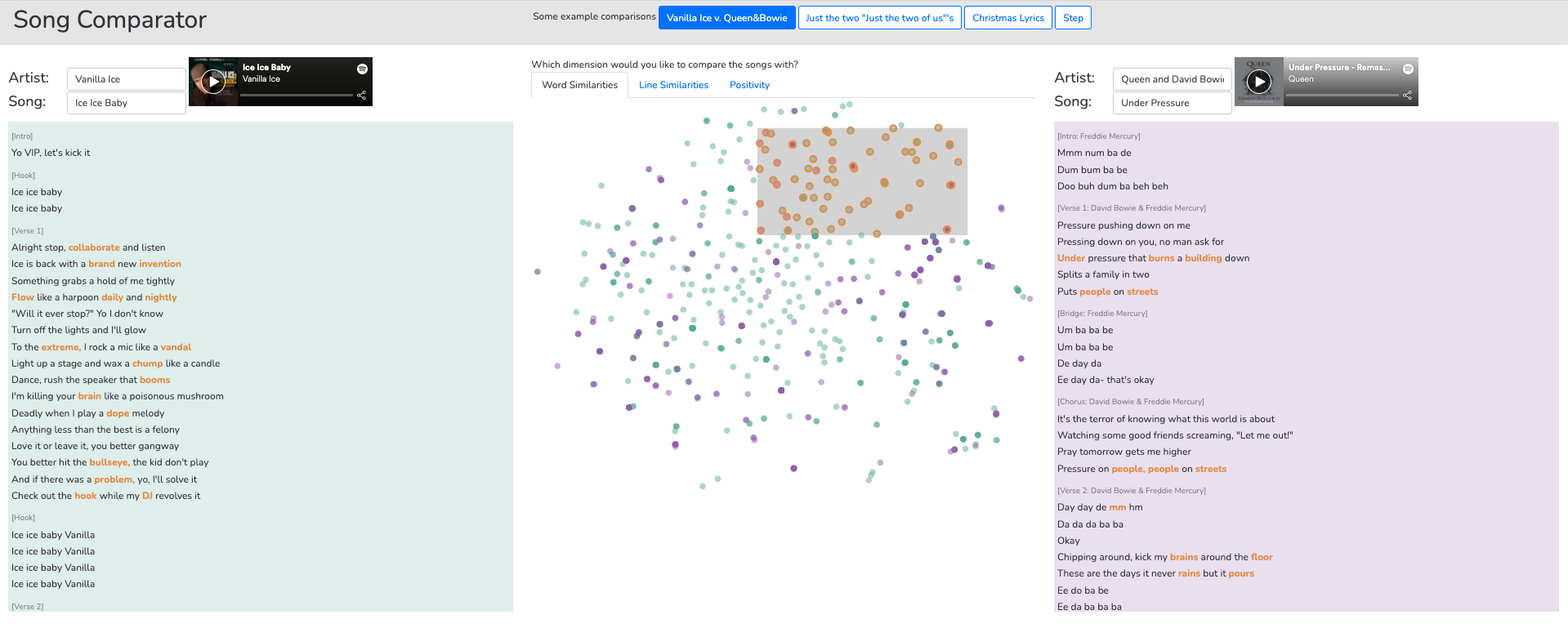Load the Christmas Lyrics example comparison
The image size is (1568, 628).
click(x=1008, y=18)
